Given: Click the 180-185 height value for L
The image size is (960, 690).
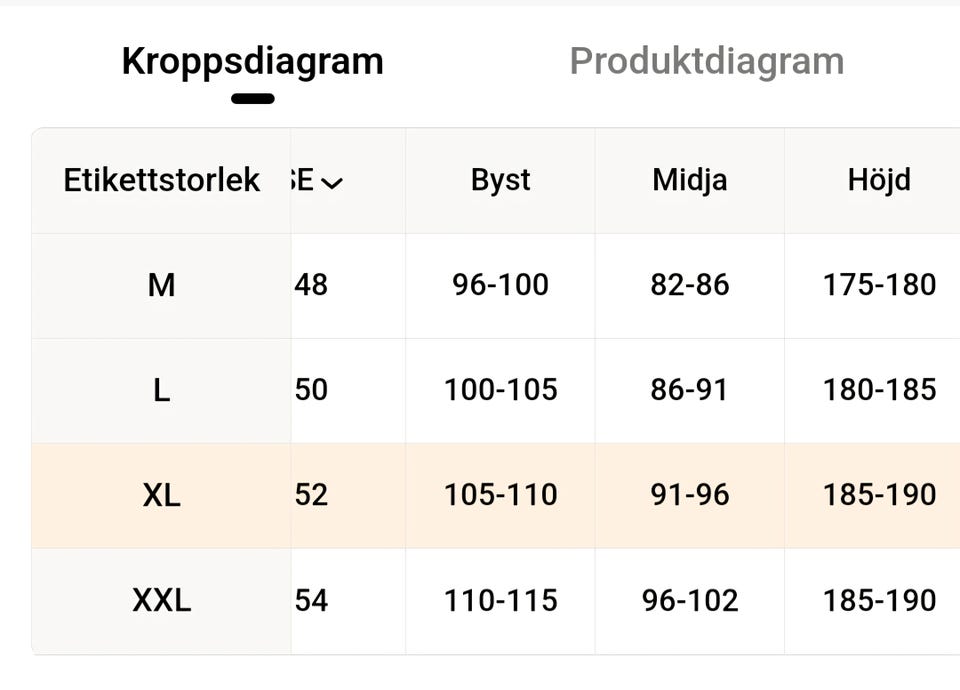Looking at the screenshot, I should (x=878, y=390).
